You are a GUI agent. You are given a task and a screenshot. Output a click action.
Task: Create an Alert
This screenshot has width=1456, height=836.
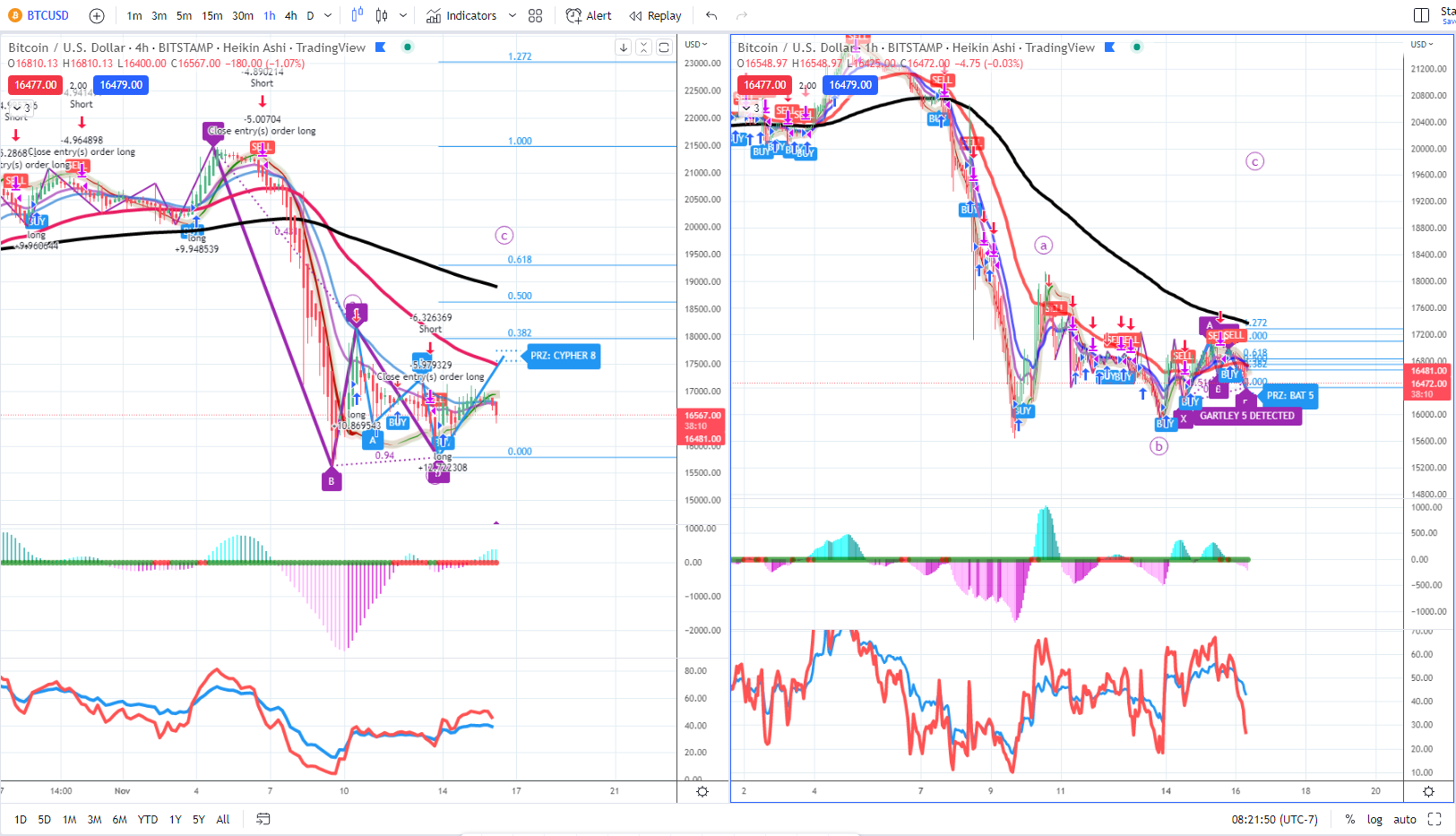coord(589,15)
